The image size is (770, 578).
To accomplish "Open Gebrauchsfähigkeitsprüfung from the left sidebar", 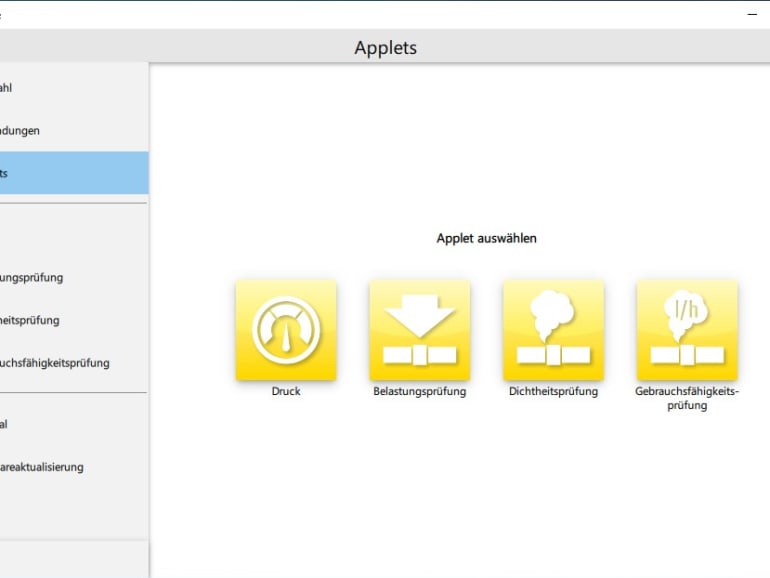I will tap(55, 363).
